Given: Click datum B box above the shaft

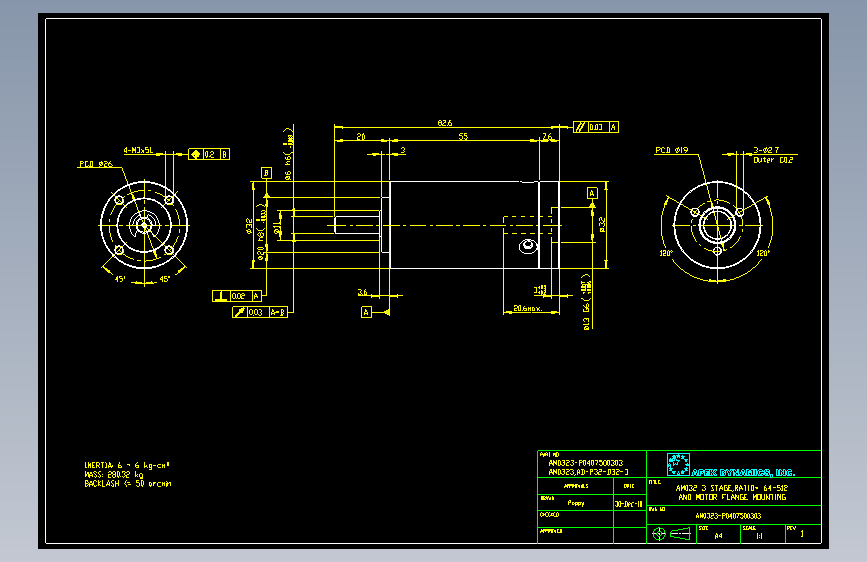Looking at the screenshot, I should (x=267, y=173).
